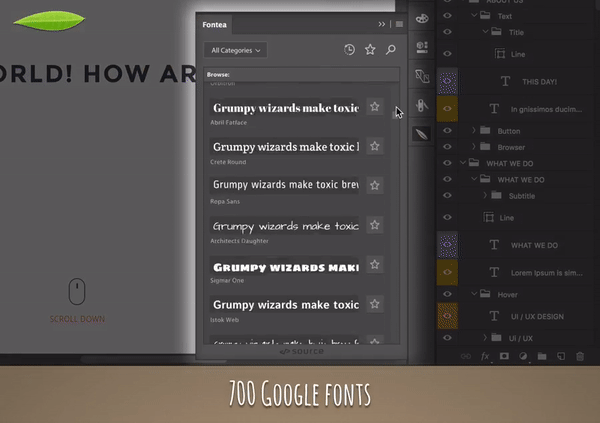Open font search with the magnifier icon

pyautogui.click(x=391, y=50)
